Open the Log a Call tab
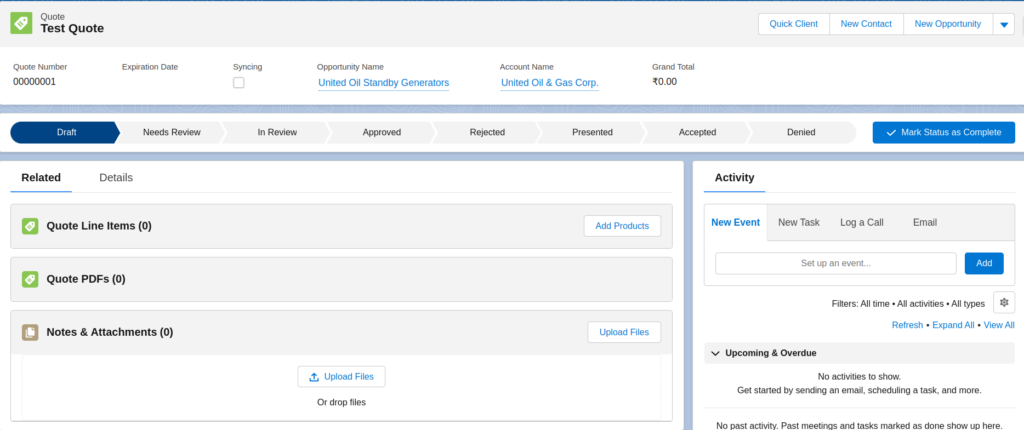The image size is (1024, 430). [x=861, y=222]
